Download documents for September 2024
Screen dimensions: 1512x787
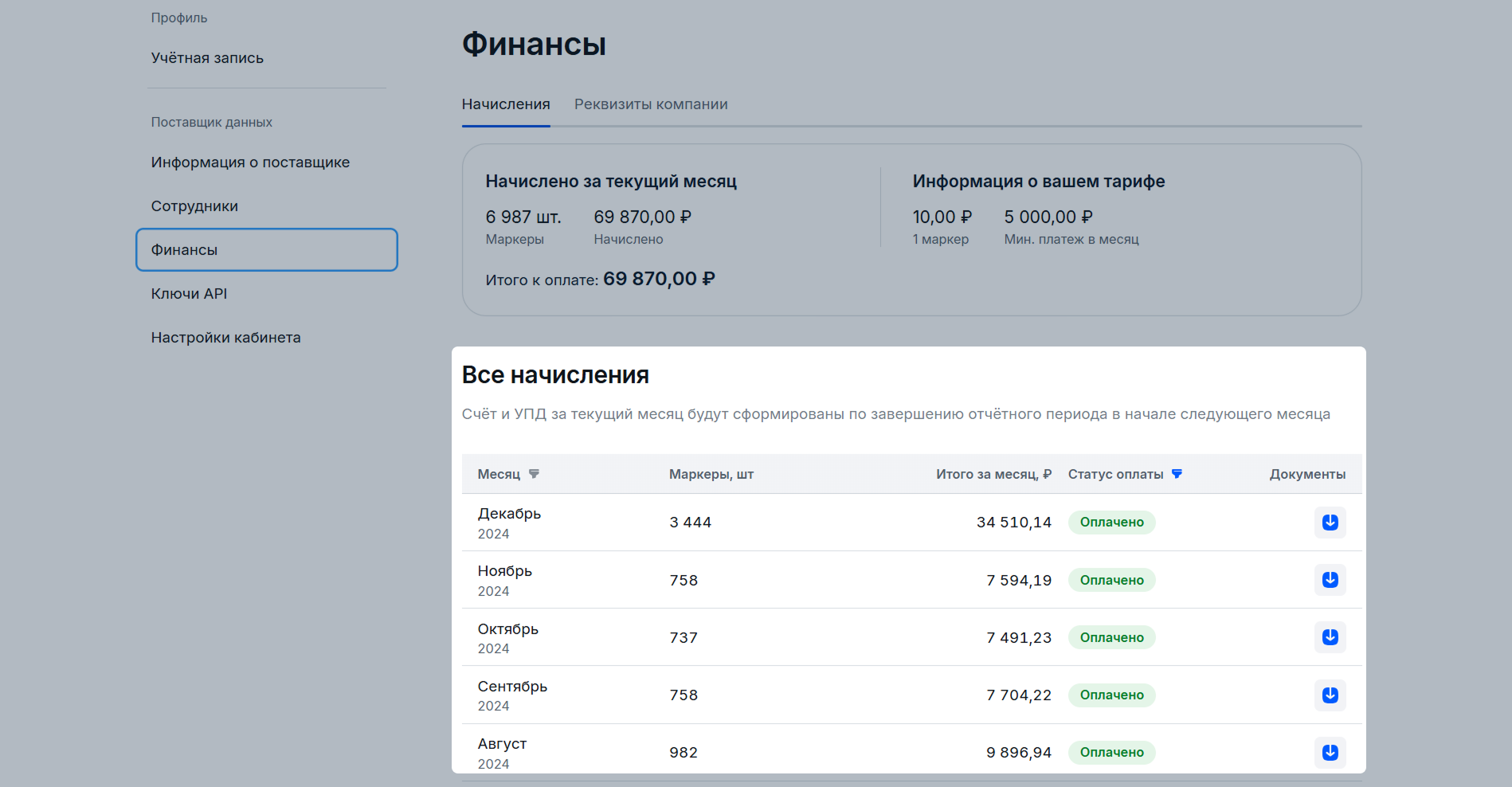(x=1330, y=695)
